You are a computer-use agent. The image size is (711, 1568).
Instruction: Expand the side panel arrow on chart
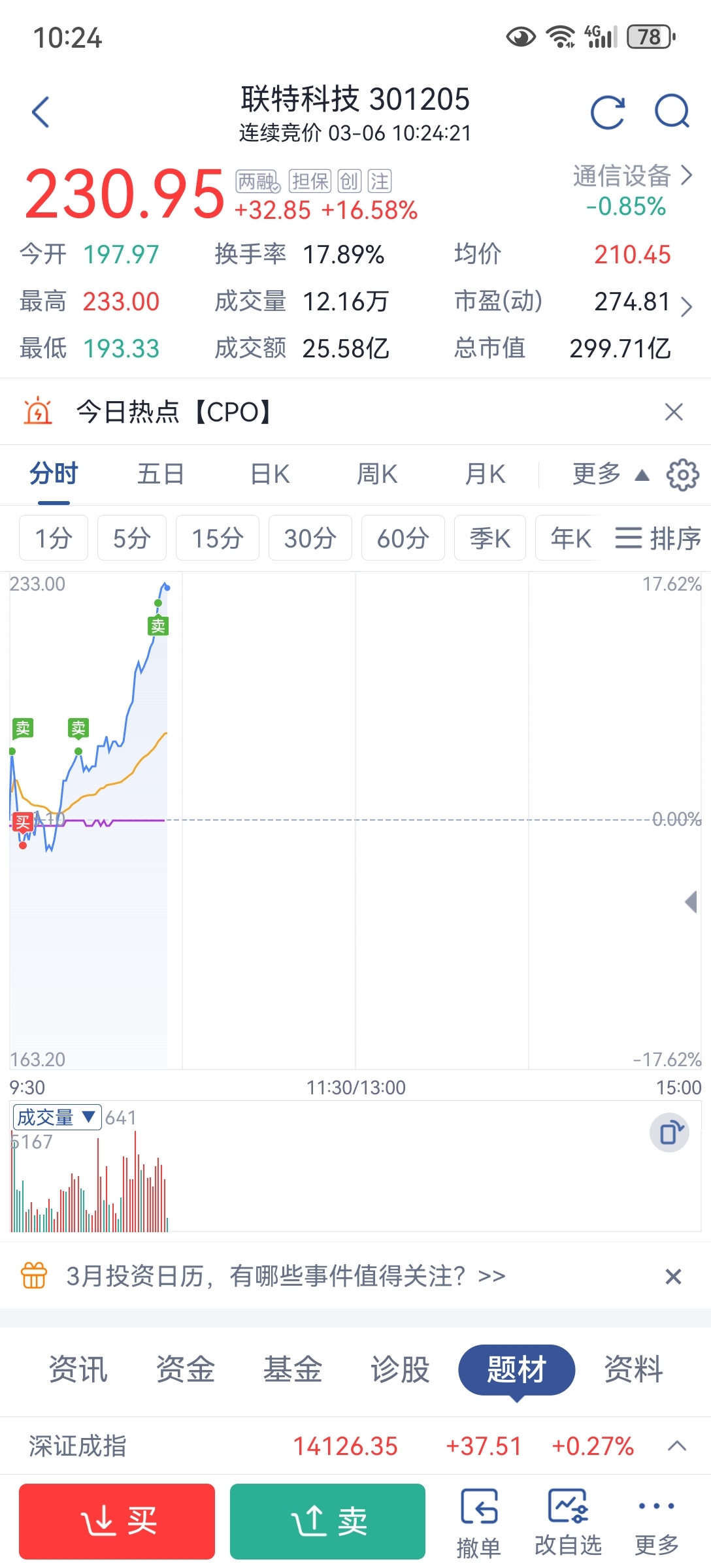691,902
